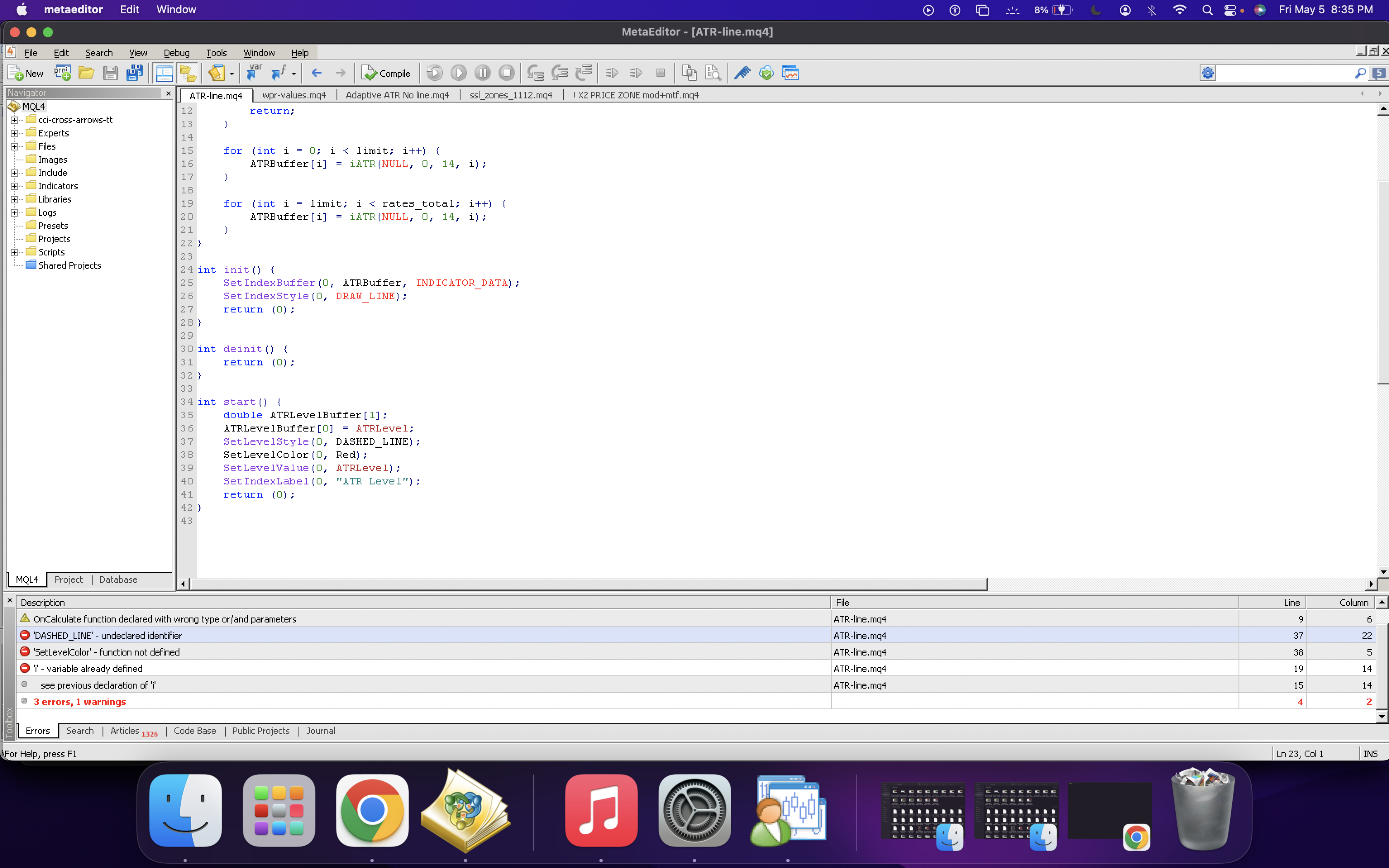This screenshot has height=868, width=1389.
Task: Click the Navigate Back arrow
Action: click(x=316, y=73)
